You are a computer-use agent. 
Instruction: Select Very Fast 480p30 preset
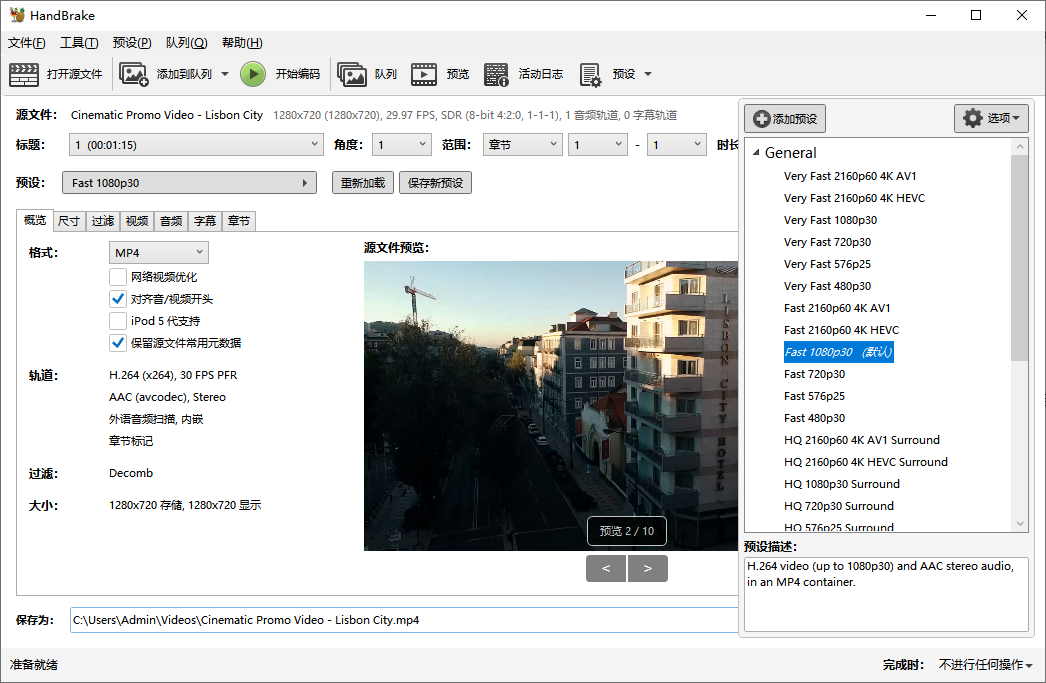click(x=827, y=286)
